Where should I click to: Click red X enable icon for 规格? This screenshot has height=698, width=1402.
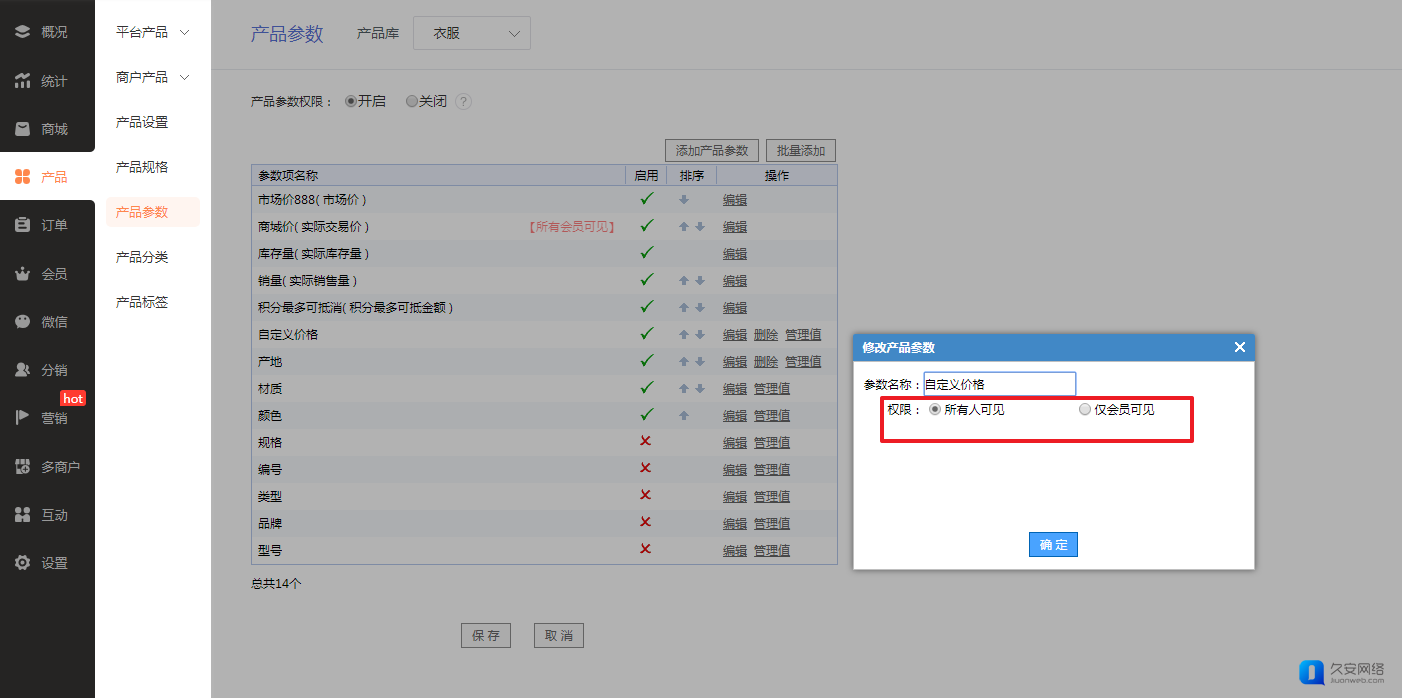[x=645, y=441]
